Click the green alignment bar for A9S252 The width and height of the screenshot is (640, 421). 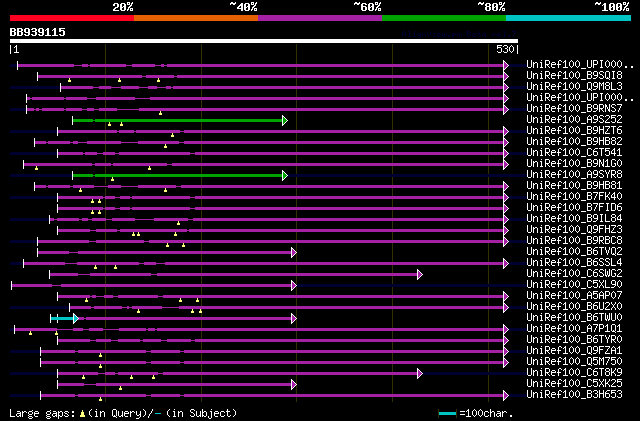[x=180, y=120]
